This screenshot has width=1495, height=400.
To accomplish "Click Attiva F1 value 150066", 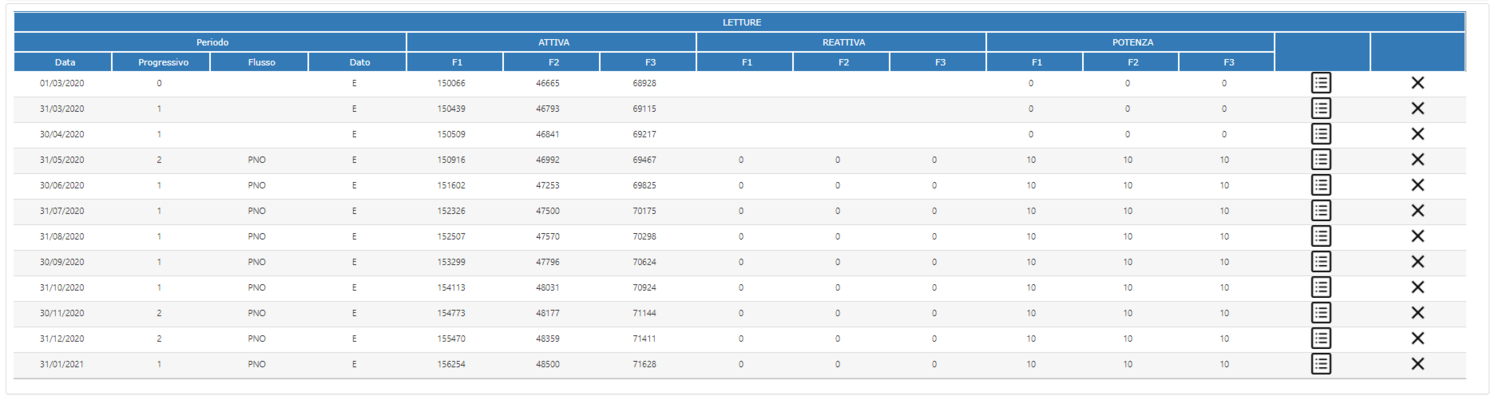I will point(452,83).
